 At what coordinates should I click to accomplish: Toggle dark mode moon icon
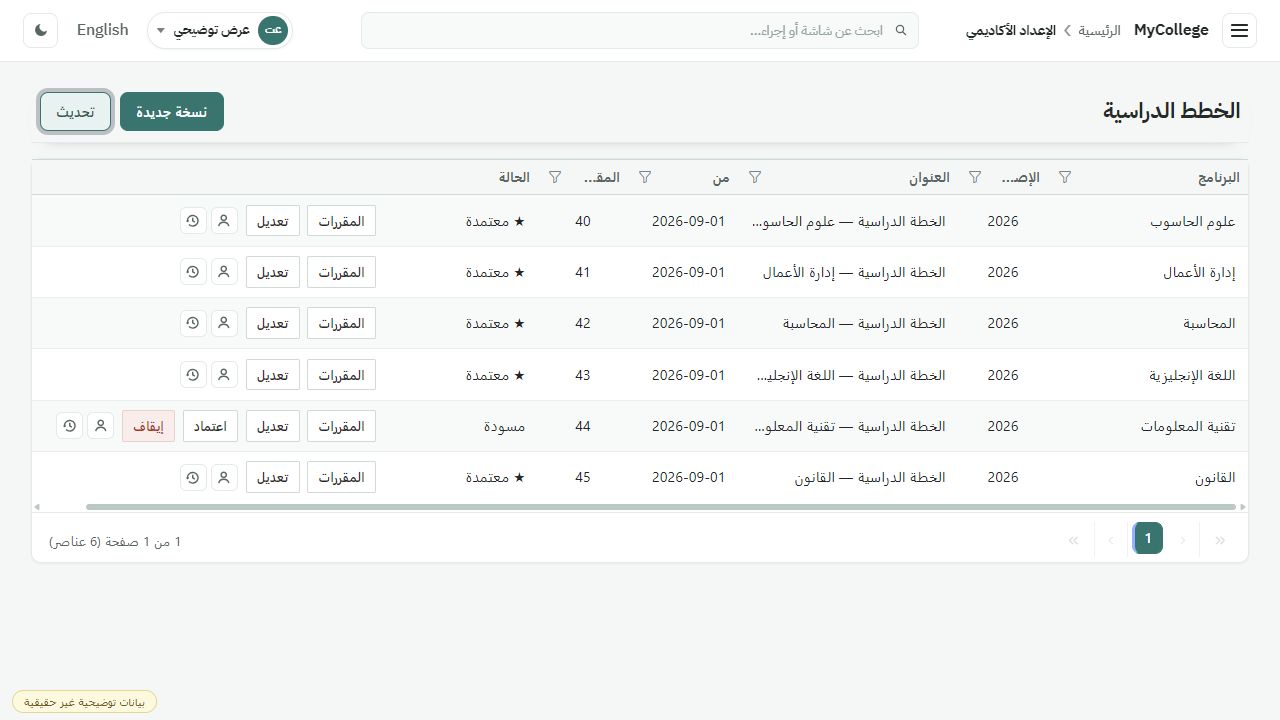[41, 30]
